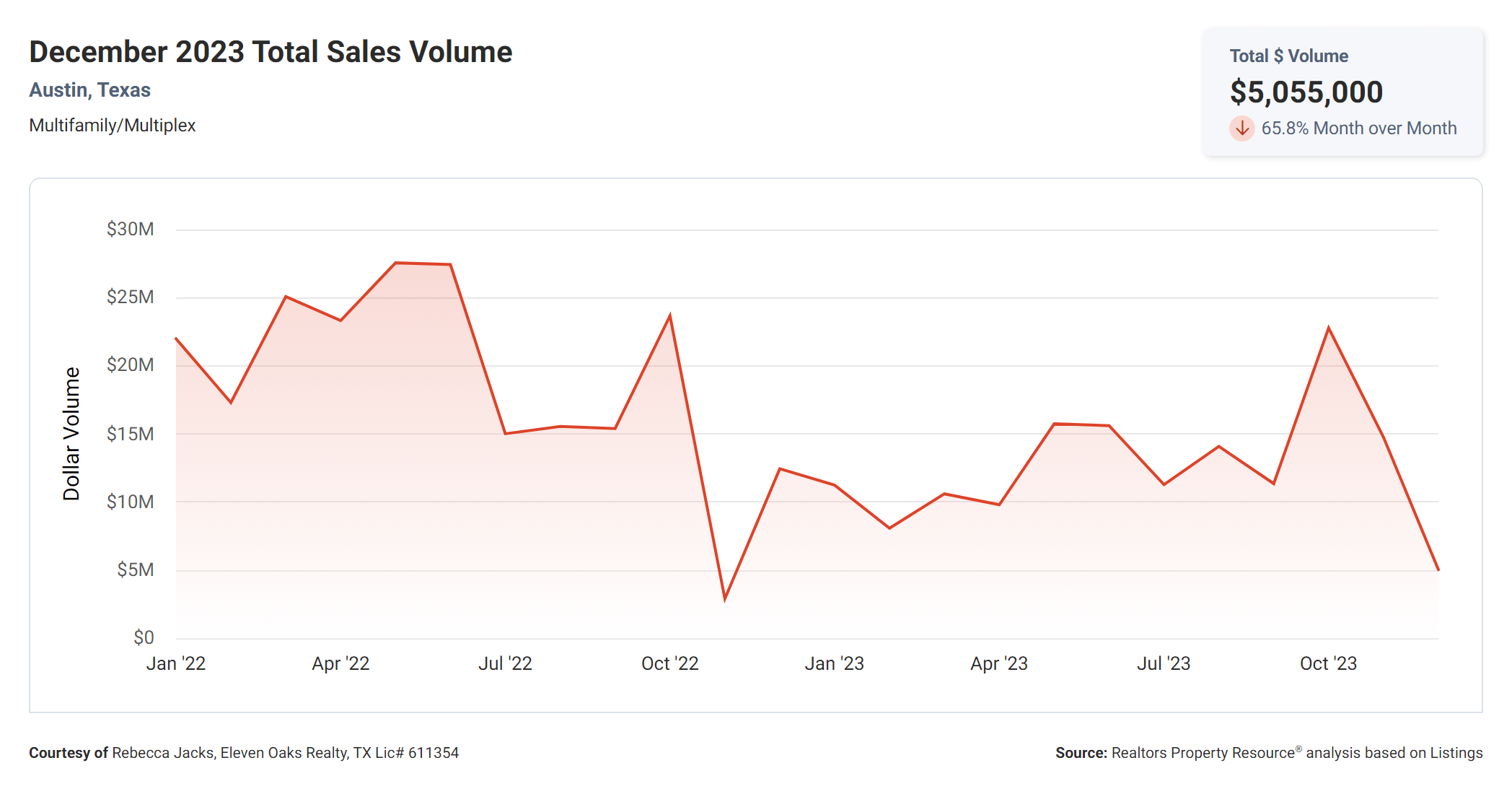Select the 'Total $ Volume' card heading
Screen dimensions: 1512x794
[x=1288, y=56]
